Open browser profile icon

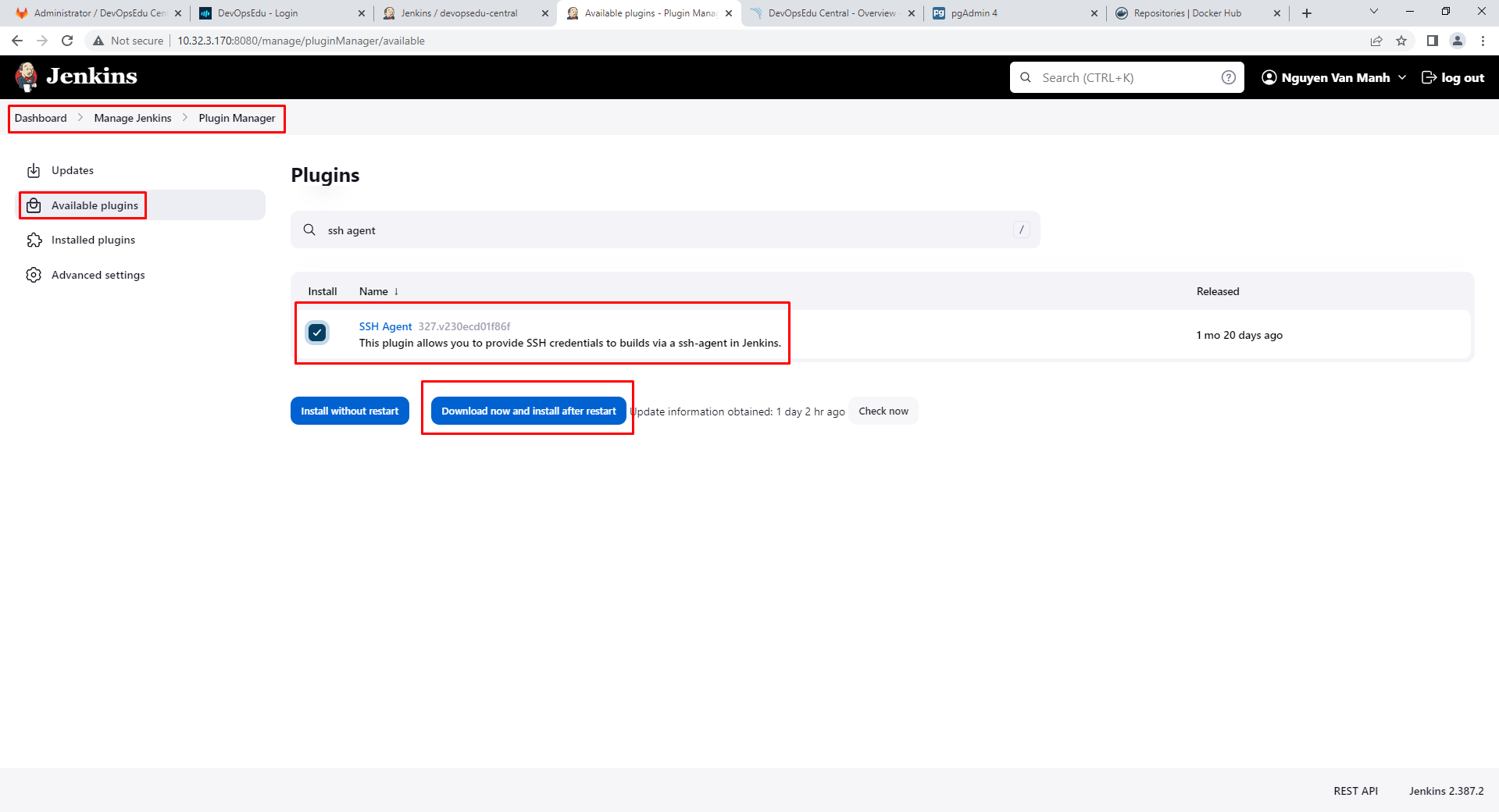tap(1457, 41)
